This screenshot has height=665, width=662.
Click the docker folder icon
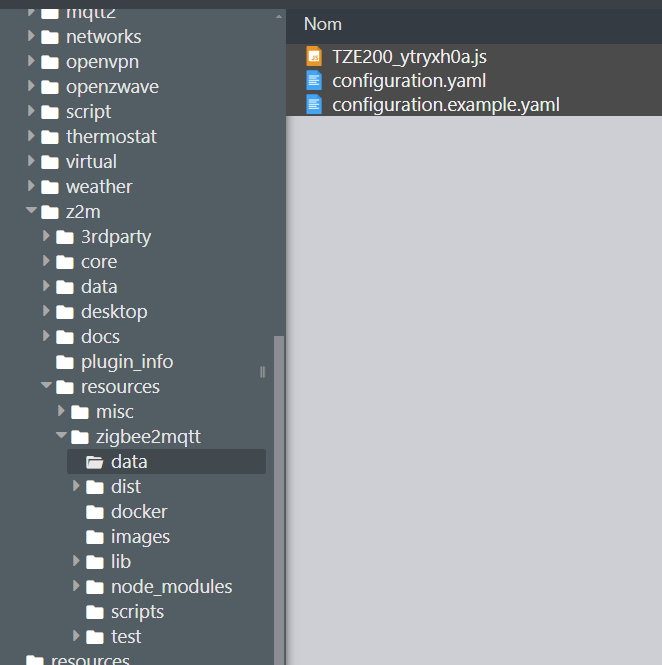[x=95, y=512]
